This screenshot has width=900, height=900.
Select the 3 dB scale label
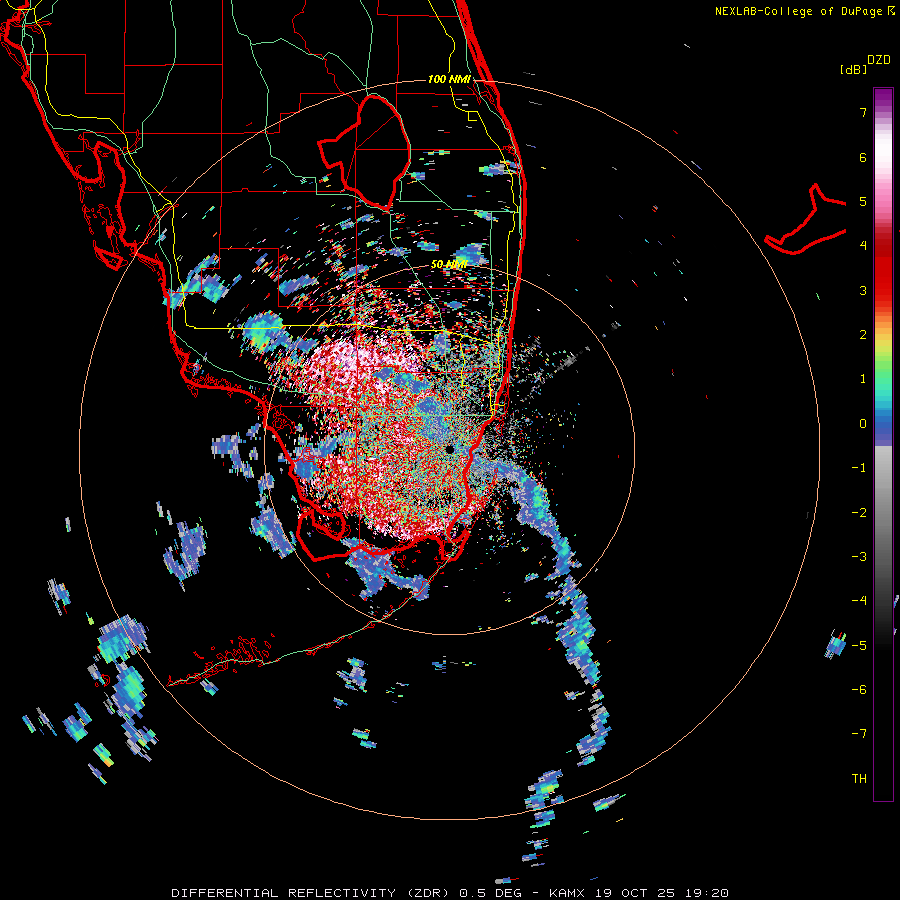pyautogui.click(x=863, y=290)
